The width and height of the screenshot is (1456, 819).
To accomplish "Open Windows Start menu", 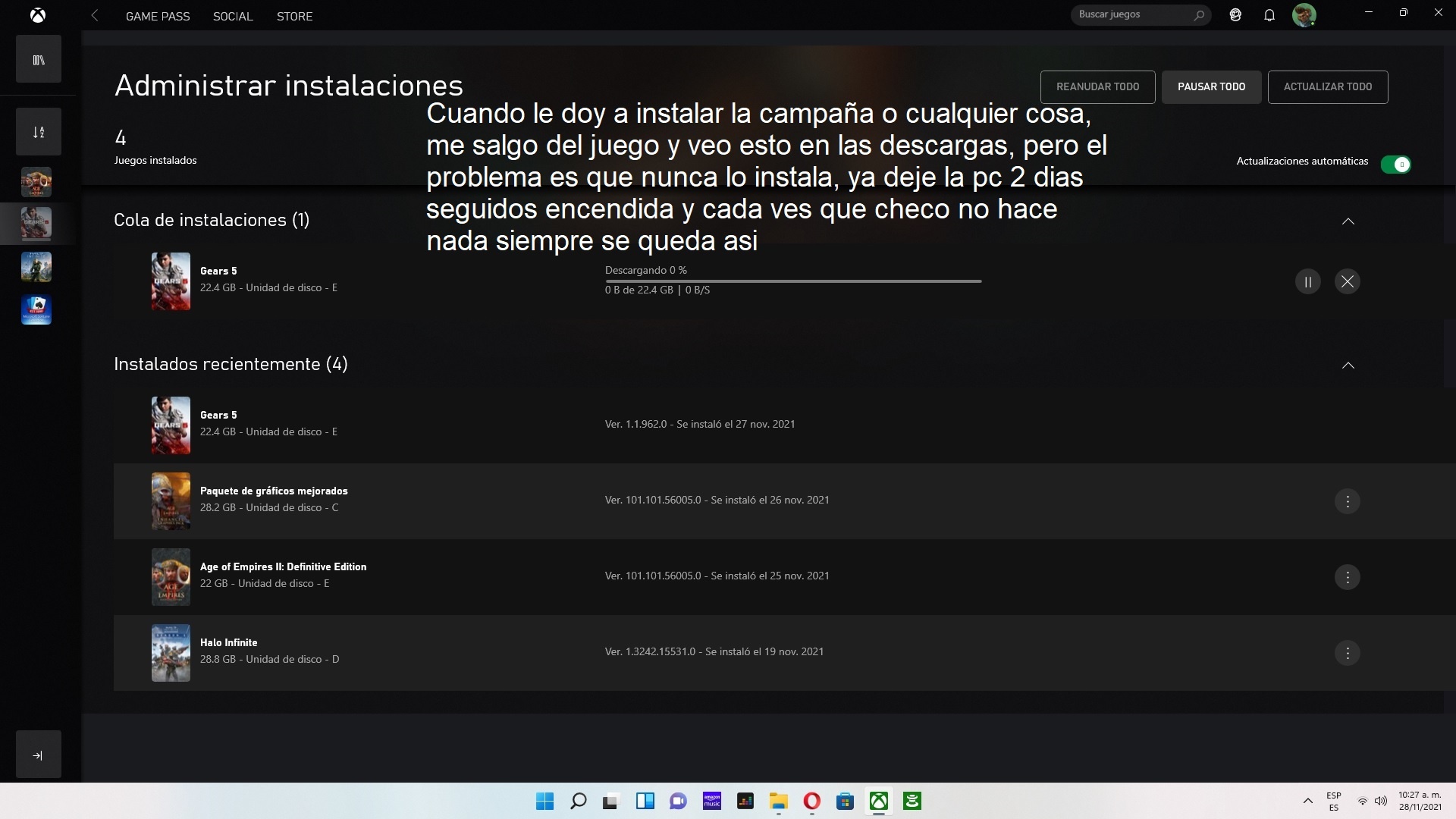I will pos(544,801).
